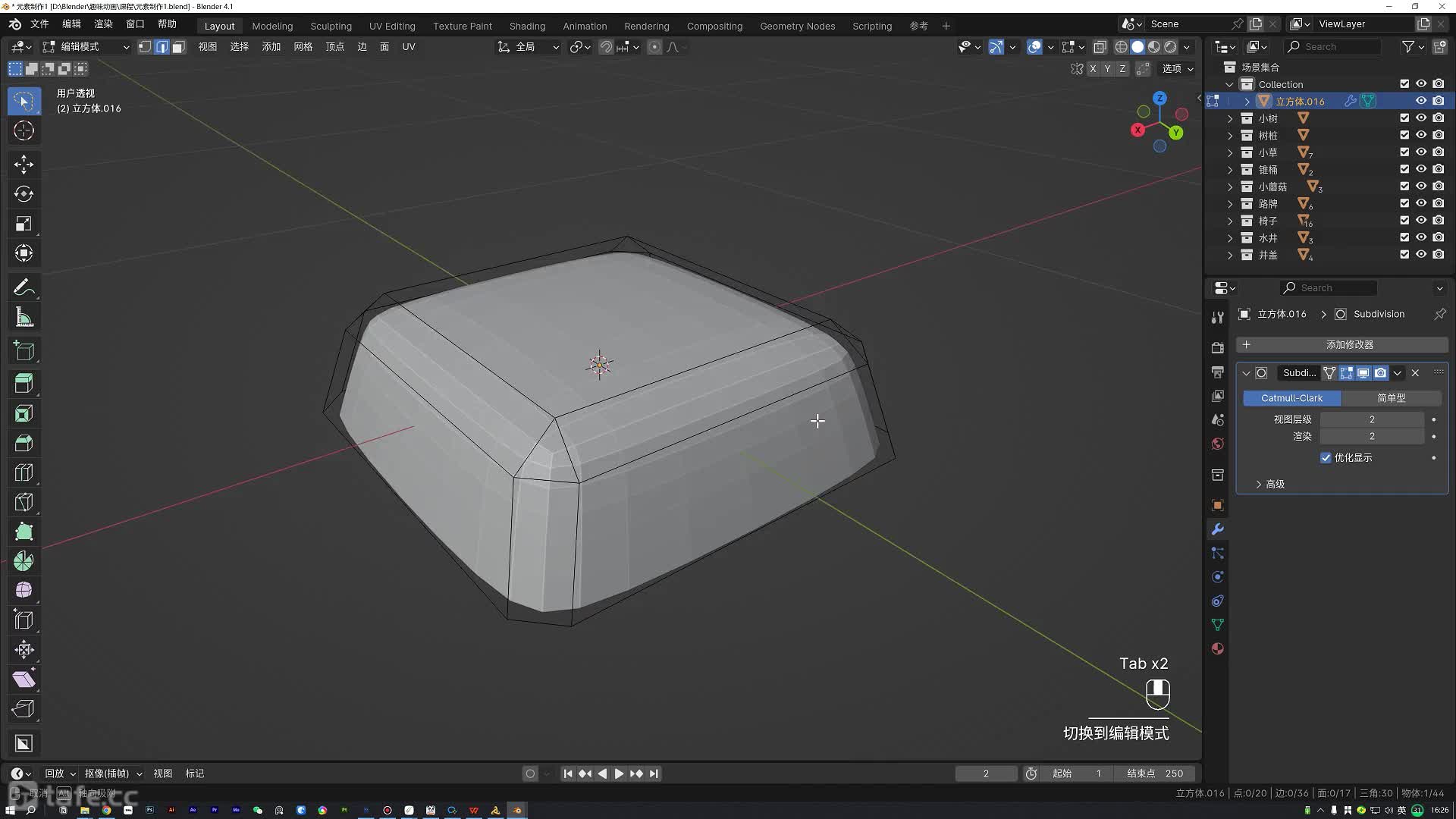Image resolution: width=1456 pixels, height=819 pixels.
Task: Jump to the end frame
Action: (654, 773)
